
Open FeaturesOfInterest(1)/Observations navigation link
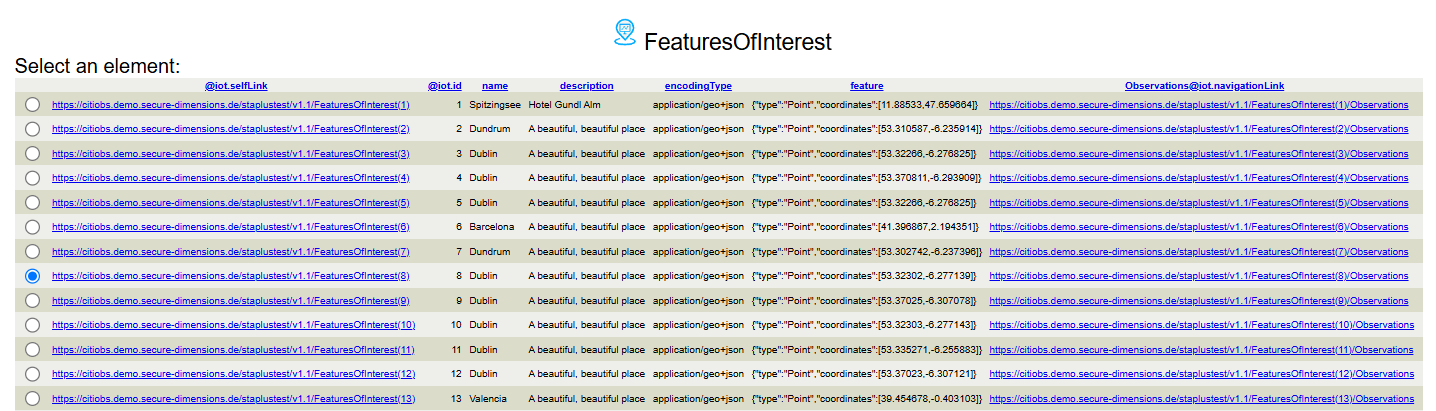[x=1199, y=104]
